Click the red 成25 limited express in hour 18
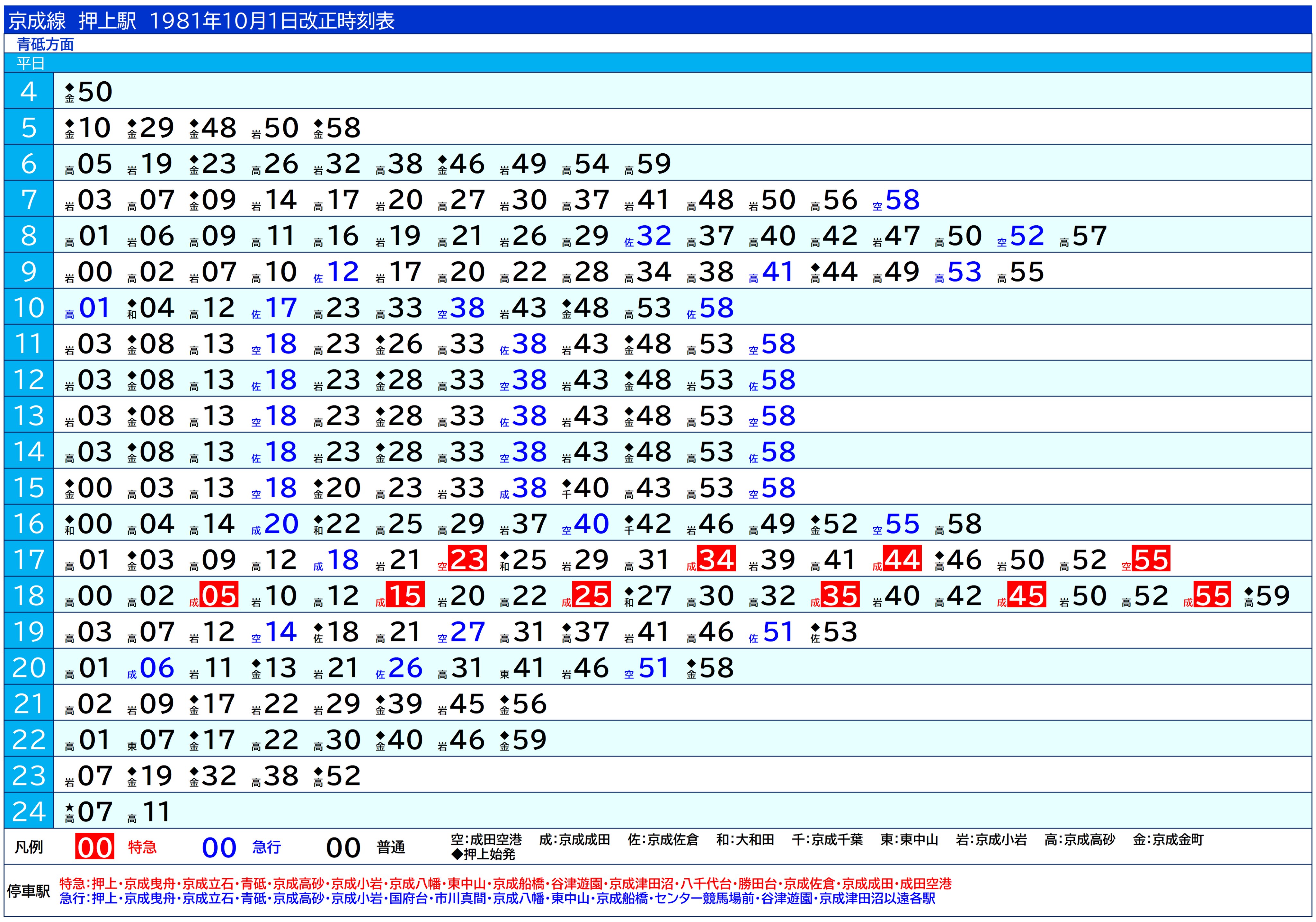This screenshot has height=922, width=1316. pos(586,595)
